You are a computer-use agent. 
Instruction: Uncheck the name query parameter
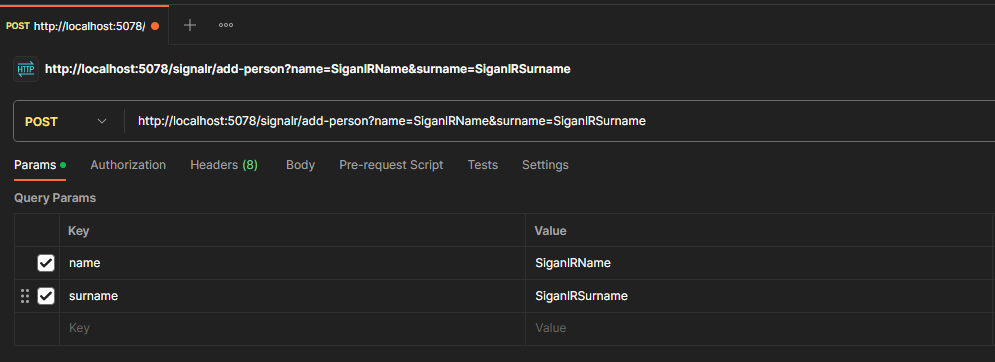(46, 263)
